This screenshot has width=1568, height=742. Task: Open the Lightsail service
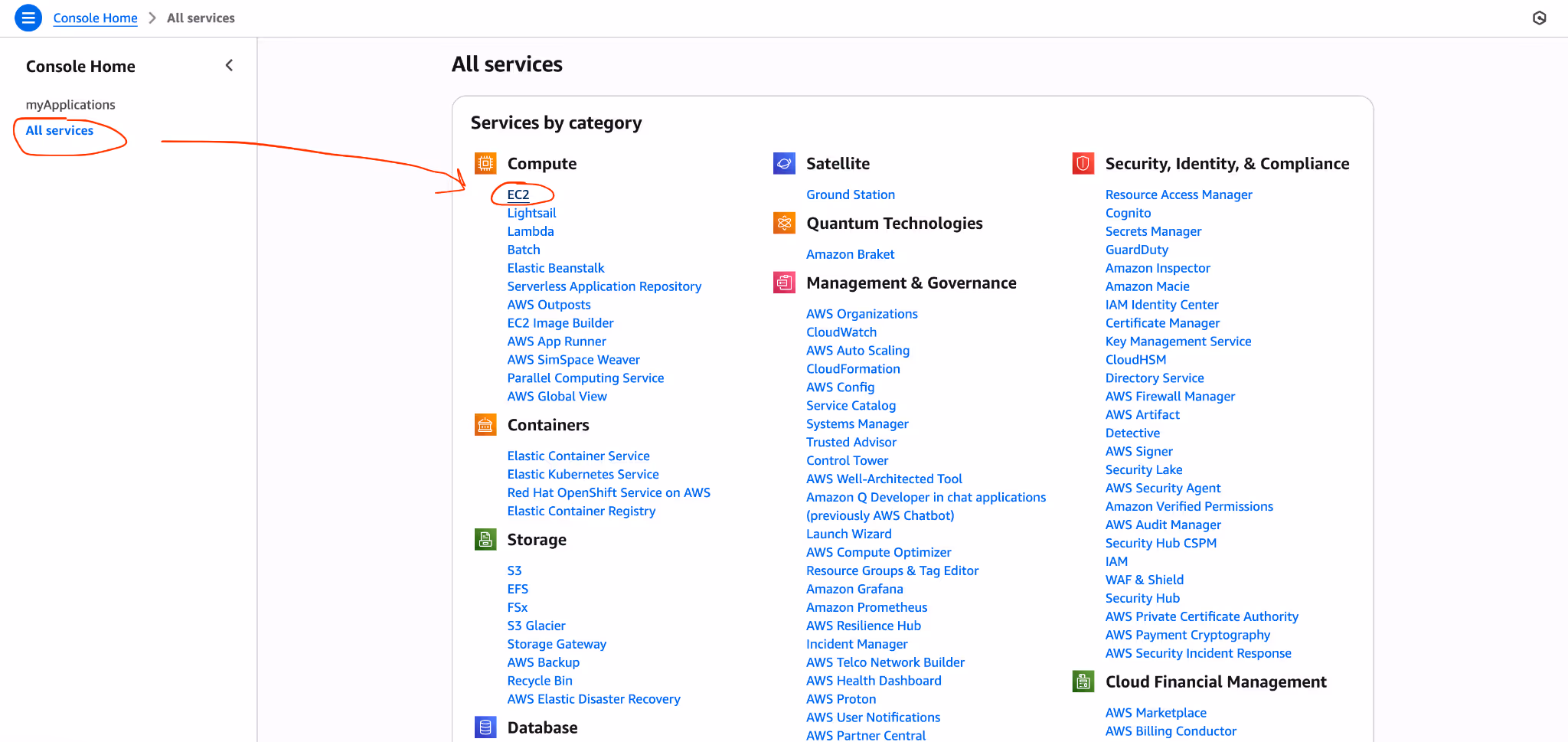coord(531,213)
